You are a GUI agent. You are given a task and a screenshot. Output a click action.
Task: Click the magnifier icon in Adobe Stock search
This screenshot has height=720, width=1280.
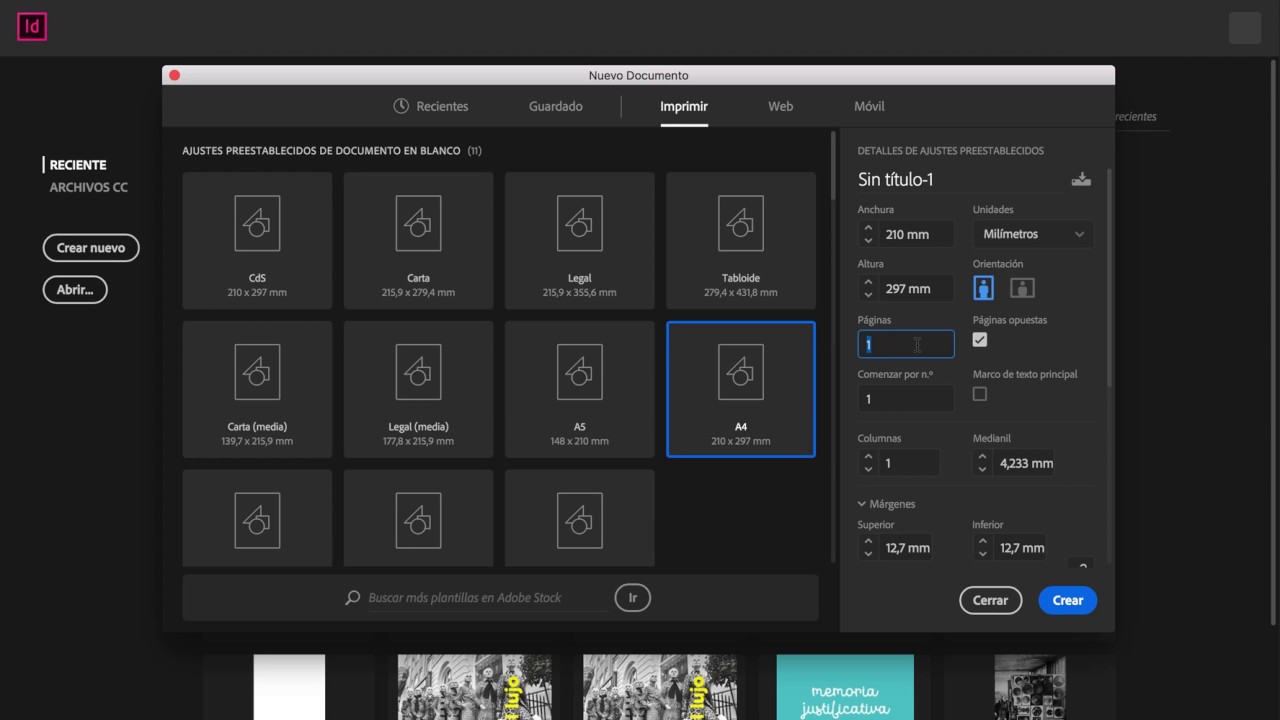pos(352,598)
